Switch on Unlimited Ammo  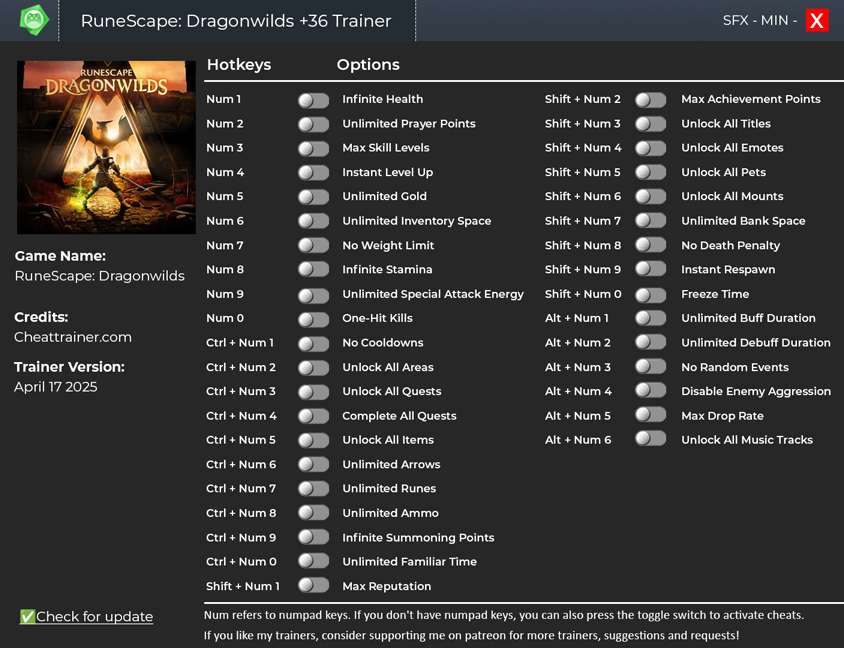[314, 513]
